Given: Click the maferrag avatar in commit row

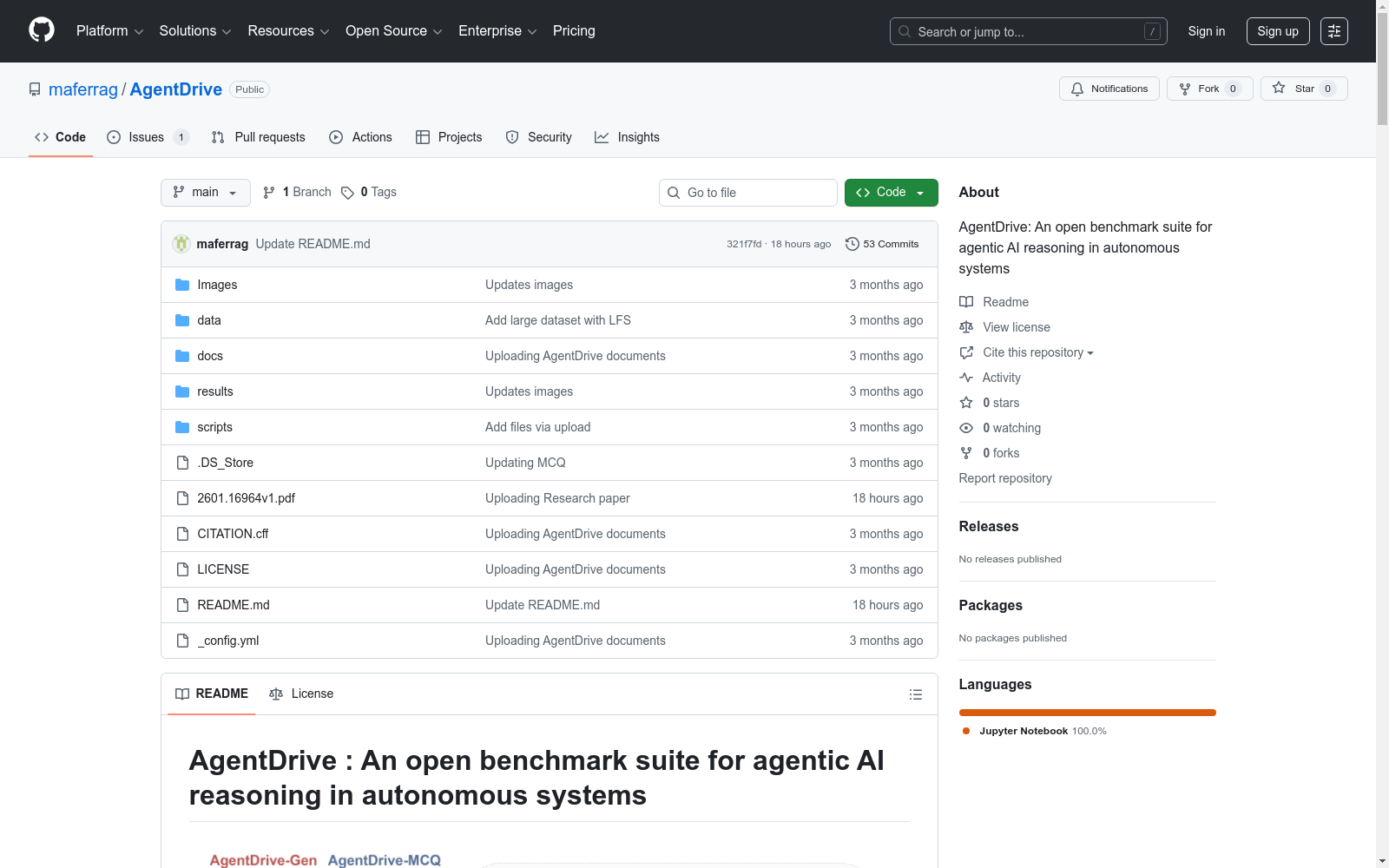Looking at the screenshot, I should [x=181, y=244].
